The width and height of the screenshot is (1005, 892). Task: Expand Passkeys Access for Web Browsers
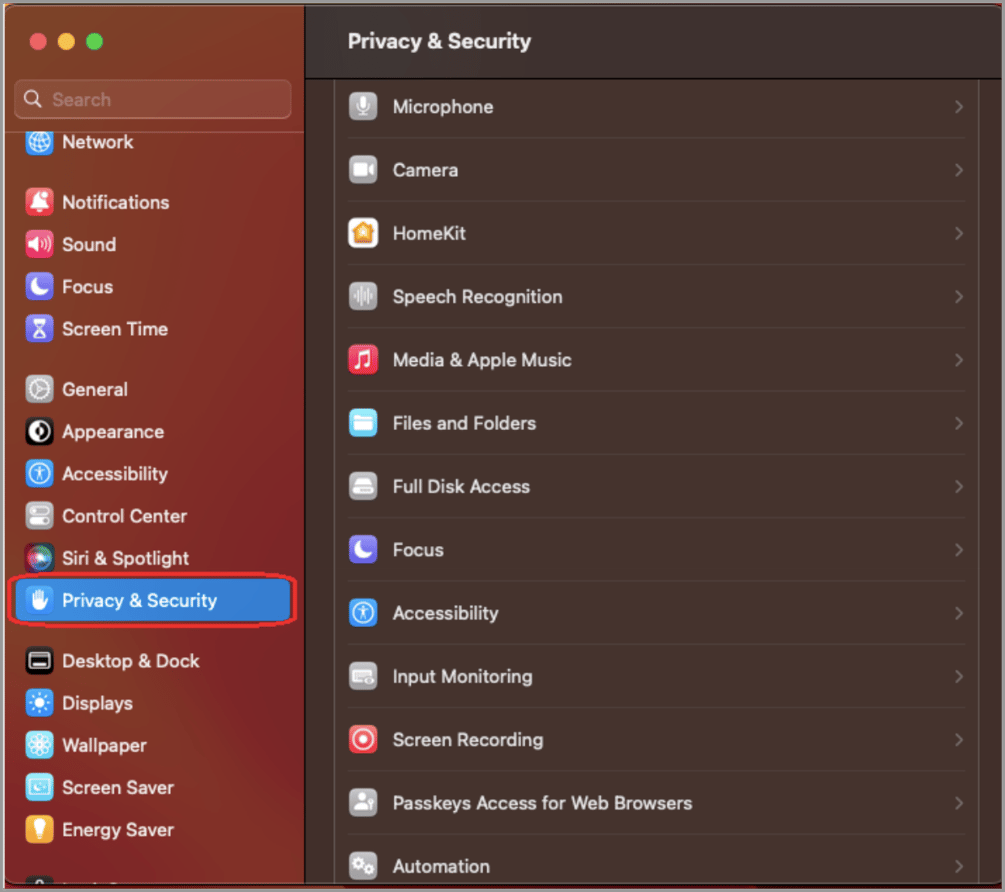tap(958, 803)
